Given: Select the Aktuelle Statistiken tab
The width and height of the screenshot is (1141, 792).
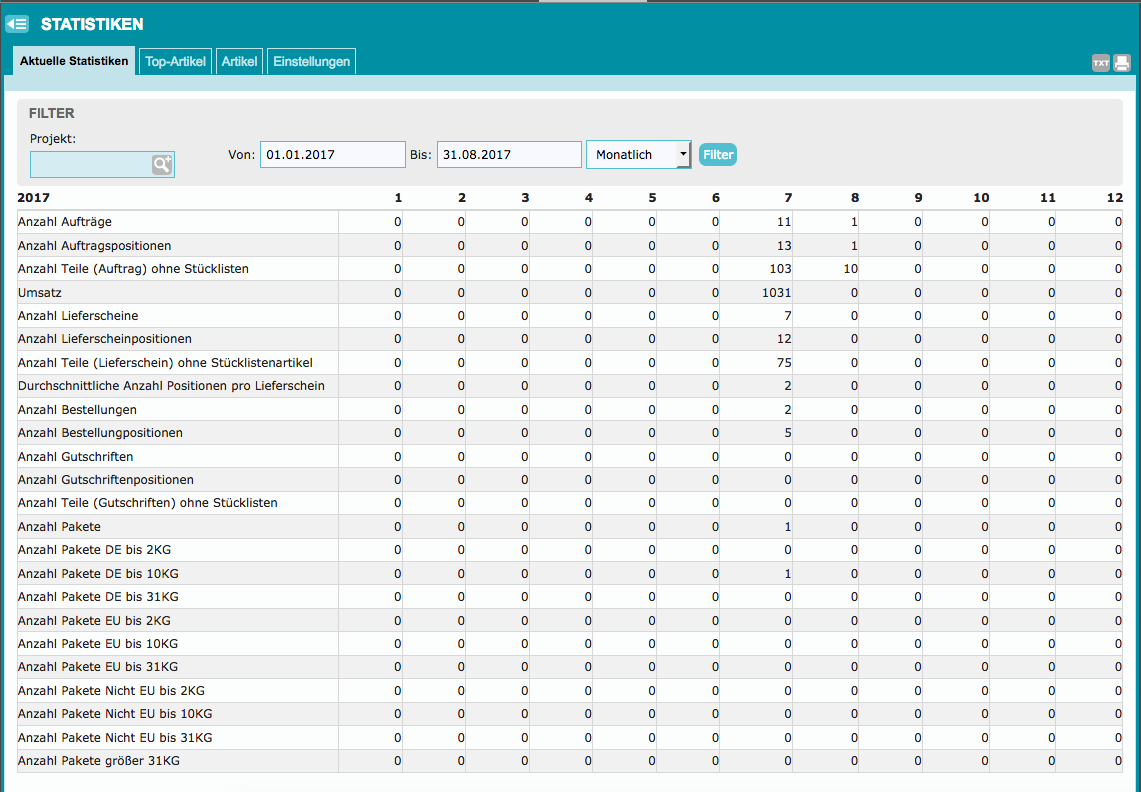Looking at the screenshot, I should coord(74,61).
